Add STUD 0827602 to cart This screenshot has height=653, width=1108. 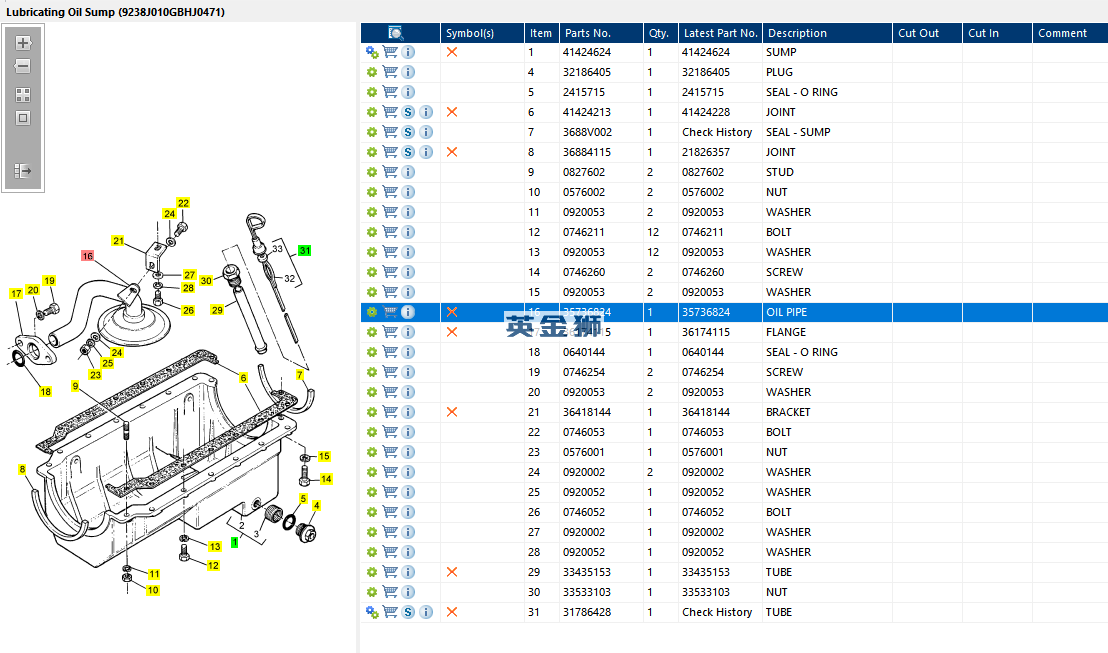(390, 171)
